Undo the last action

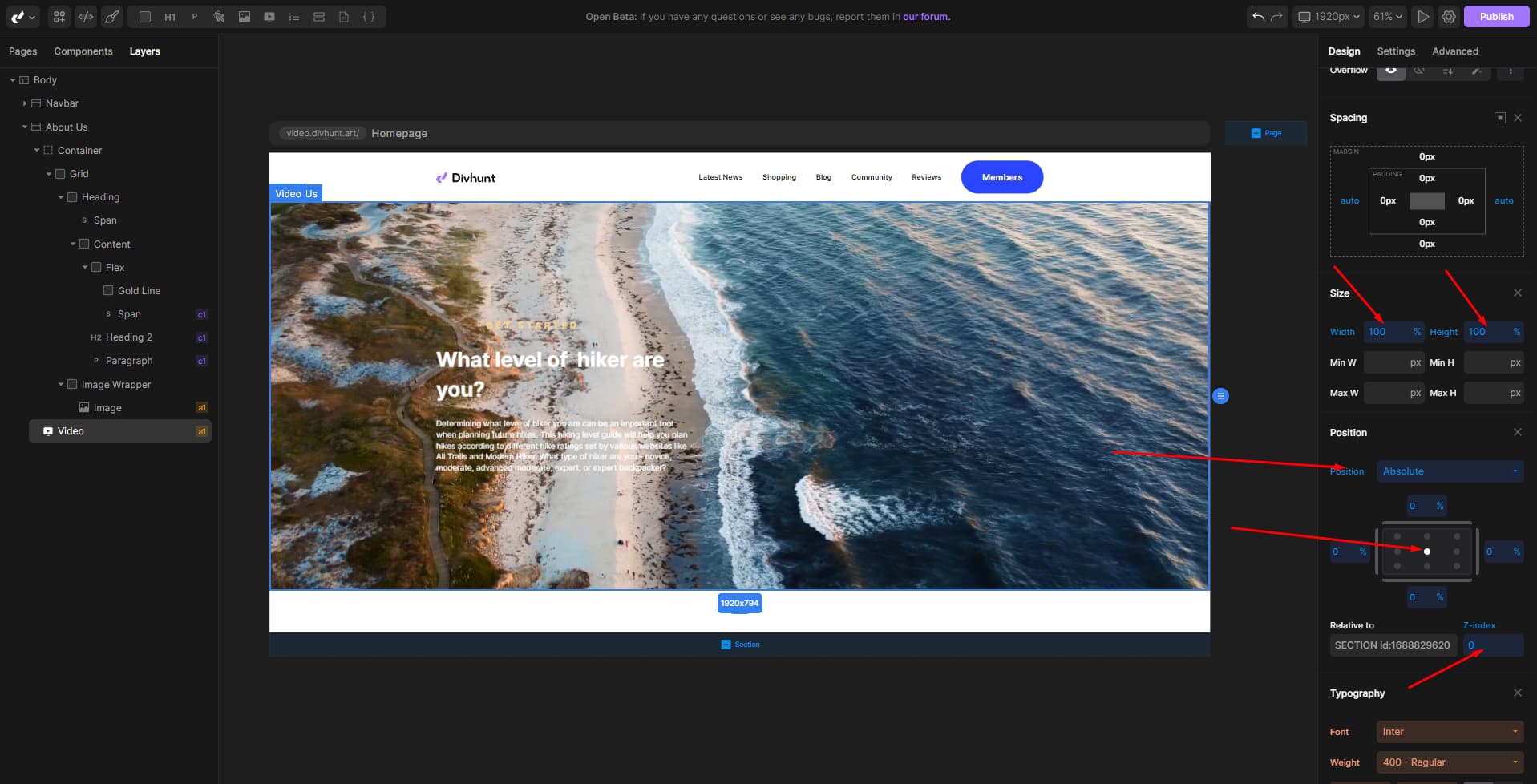click(1259, 16)
